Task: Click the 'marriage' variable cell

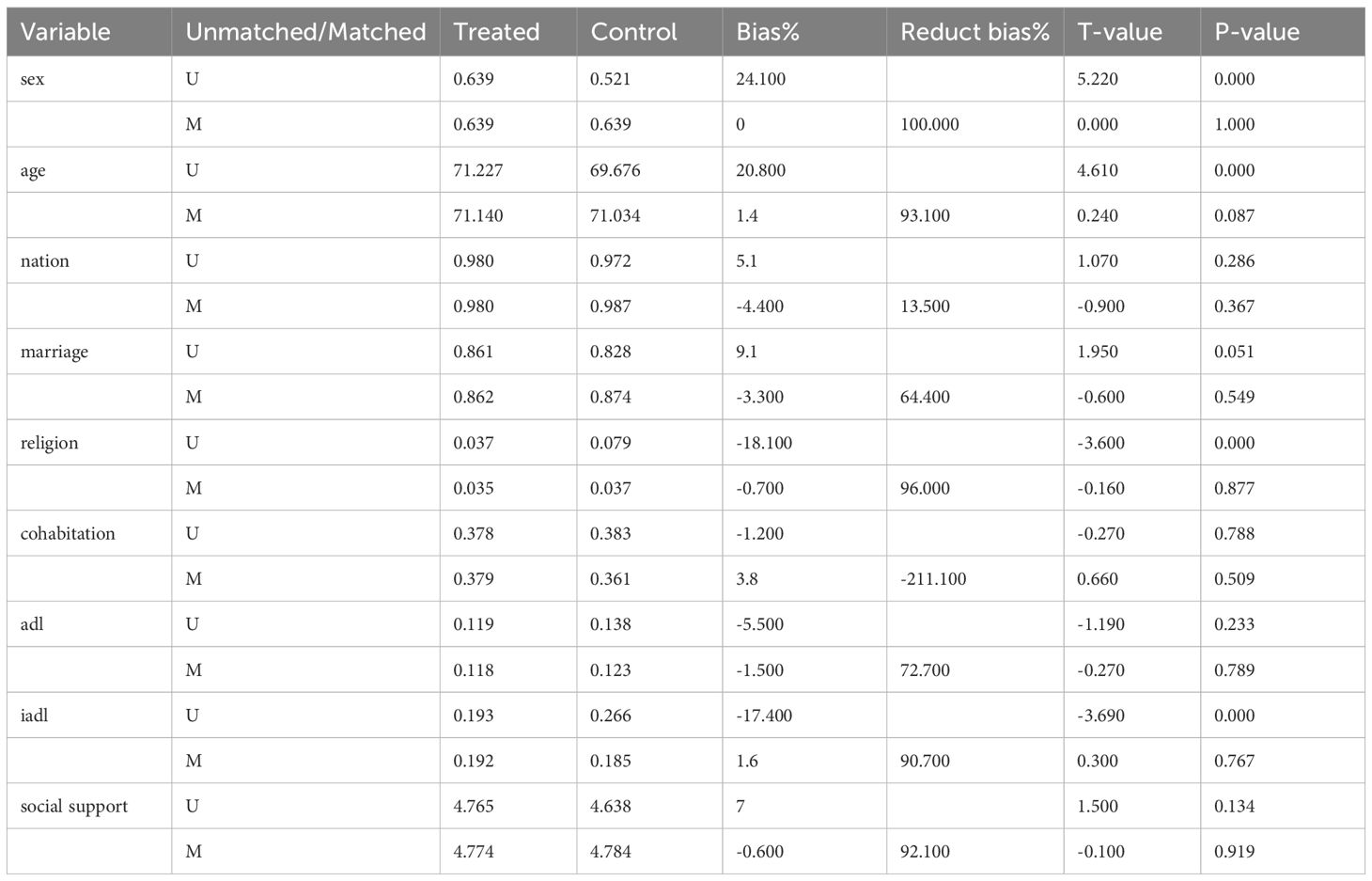Action: pos(55,352)
